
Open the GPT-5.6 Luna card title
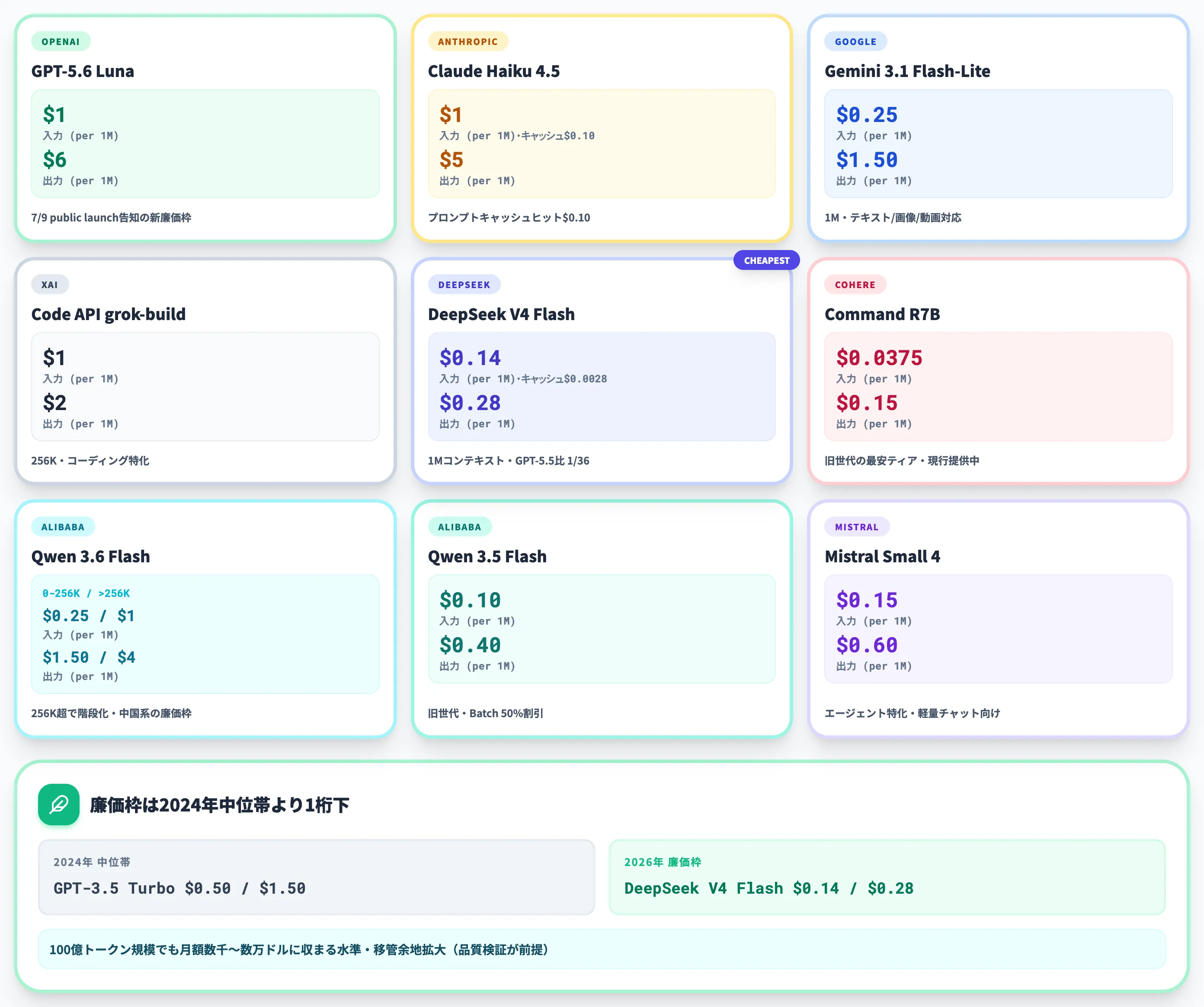click(x=83, y=71)
